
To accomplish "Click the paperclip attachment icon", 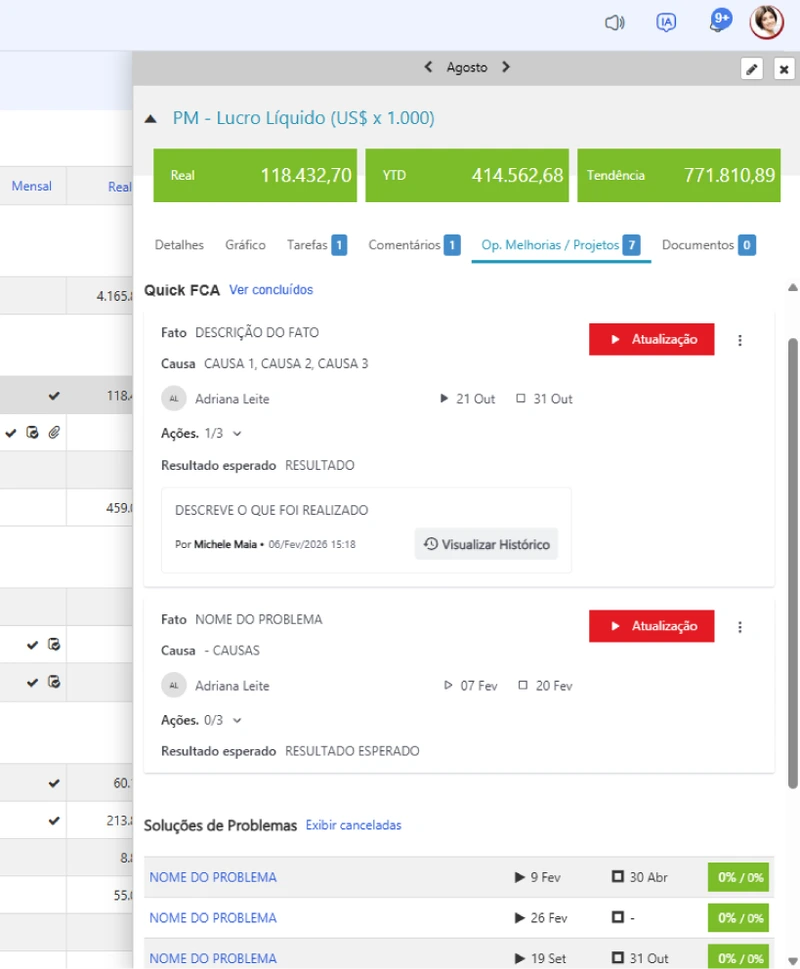I will (x=54, y=433).
